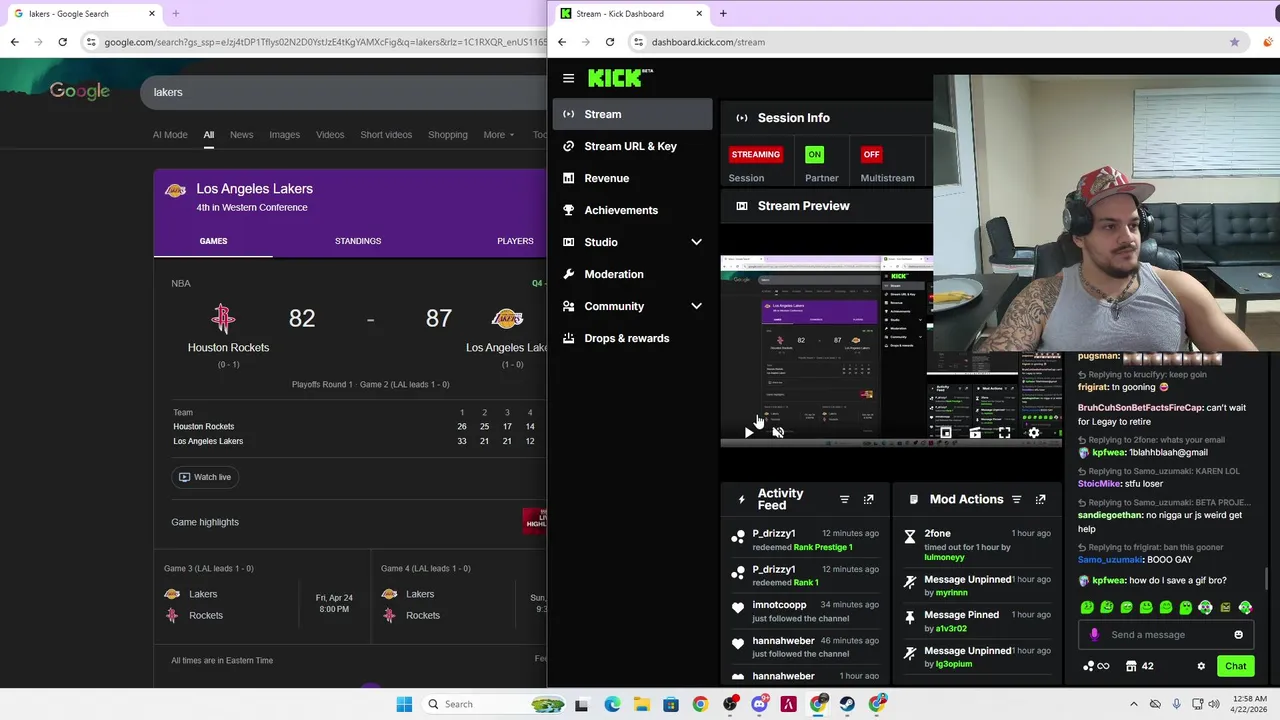
Task: Click the Houston Rockets team logo
Action: 223,319
